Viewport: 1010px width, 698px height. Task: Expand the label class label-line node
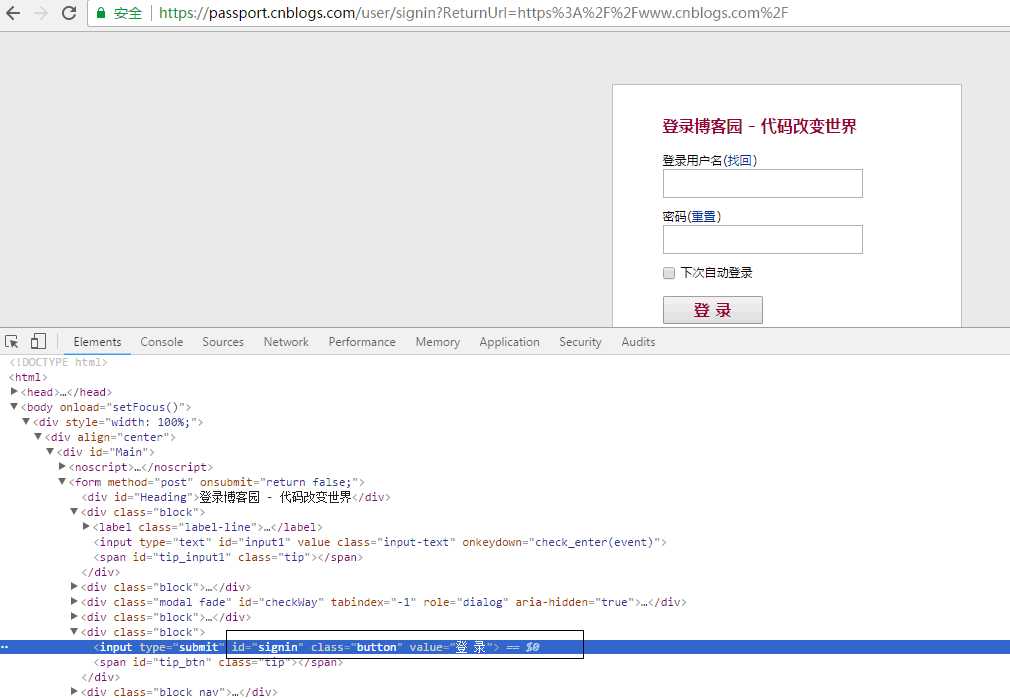tap(86, 526)
